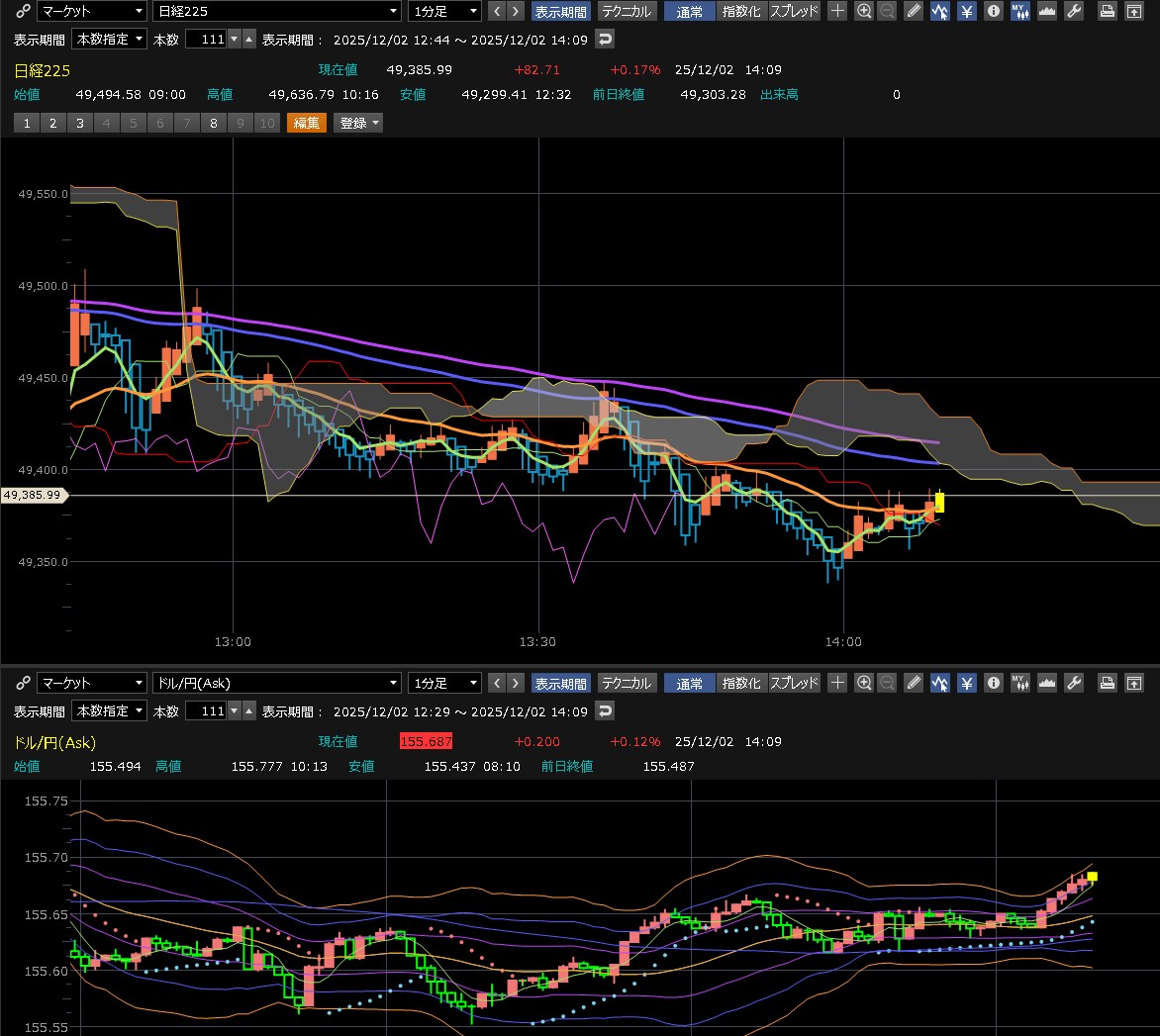
Task: Click the MY chart icon in the top toolbar
Action: 1018,12
